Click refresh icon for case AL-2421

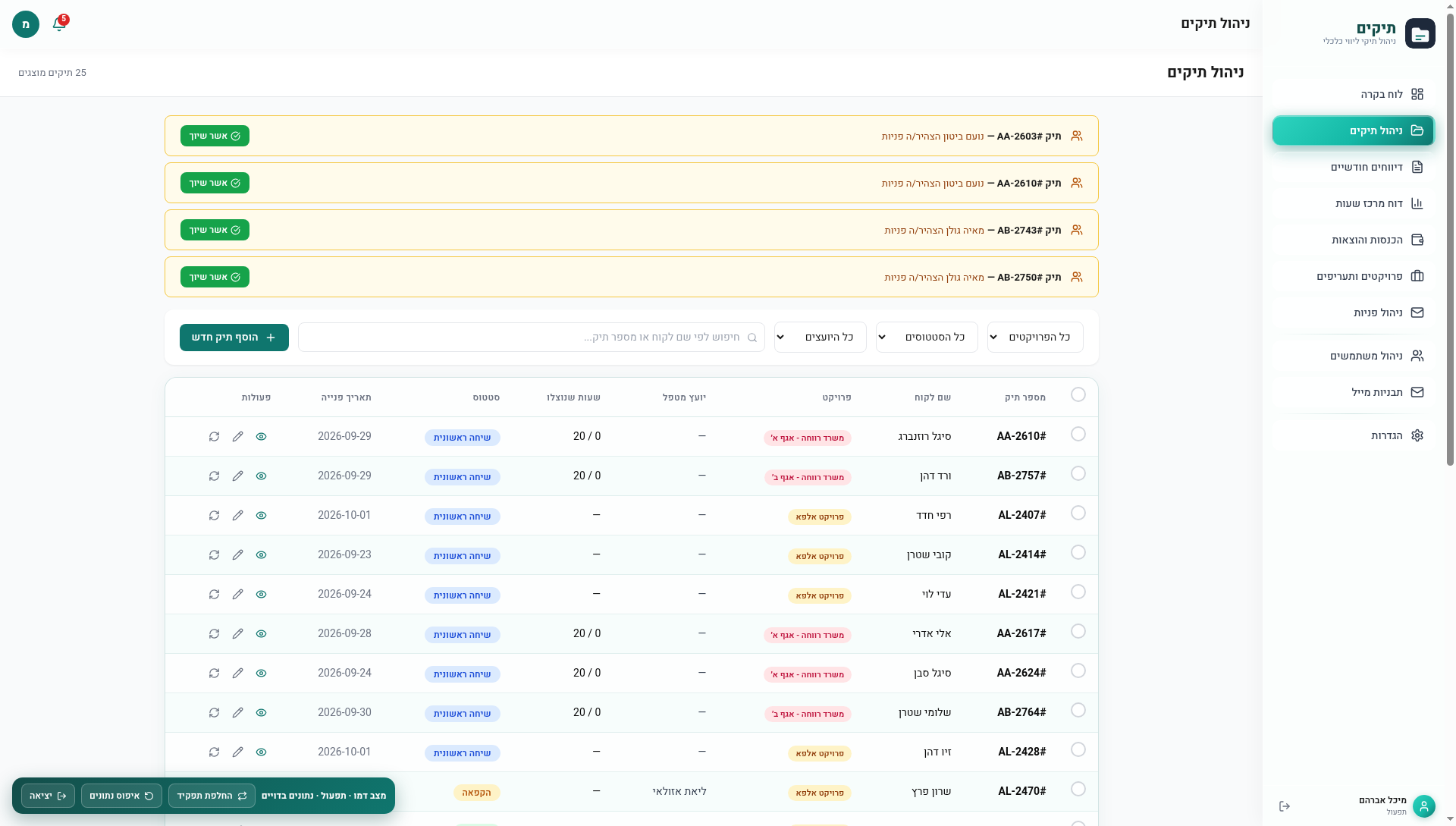215,595
